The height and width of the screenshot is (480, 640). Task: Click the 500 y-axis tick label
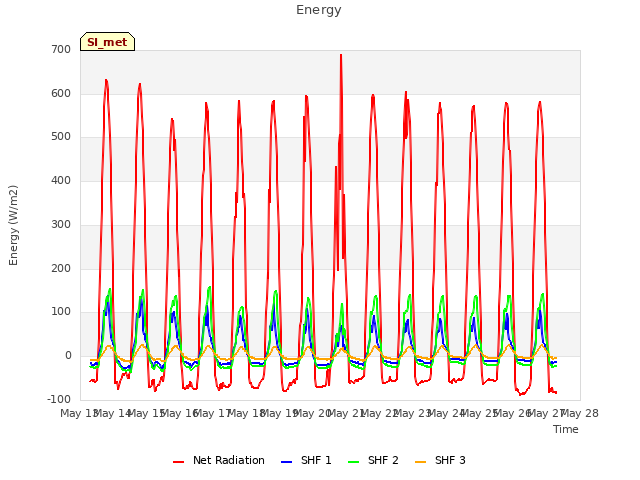coord(61,137)
